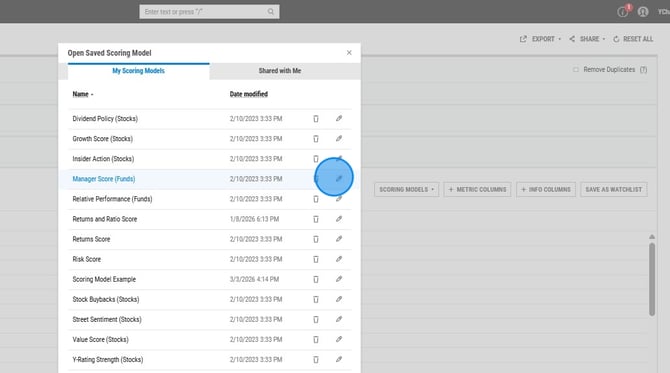The height and width of the screenshot is (373, 670).
Task: Open the Returns Score model
Action: pyautogui.click(x=91, y=239)
